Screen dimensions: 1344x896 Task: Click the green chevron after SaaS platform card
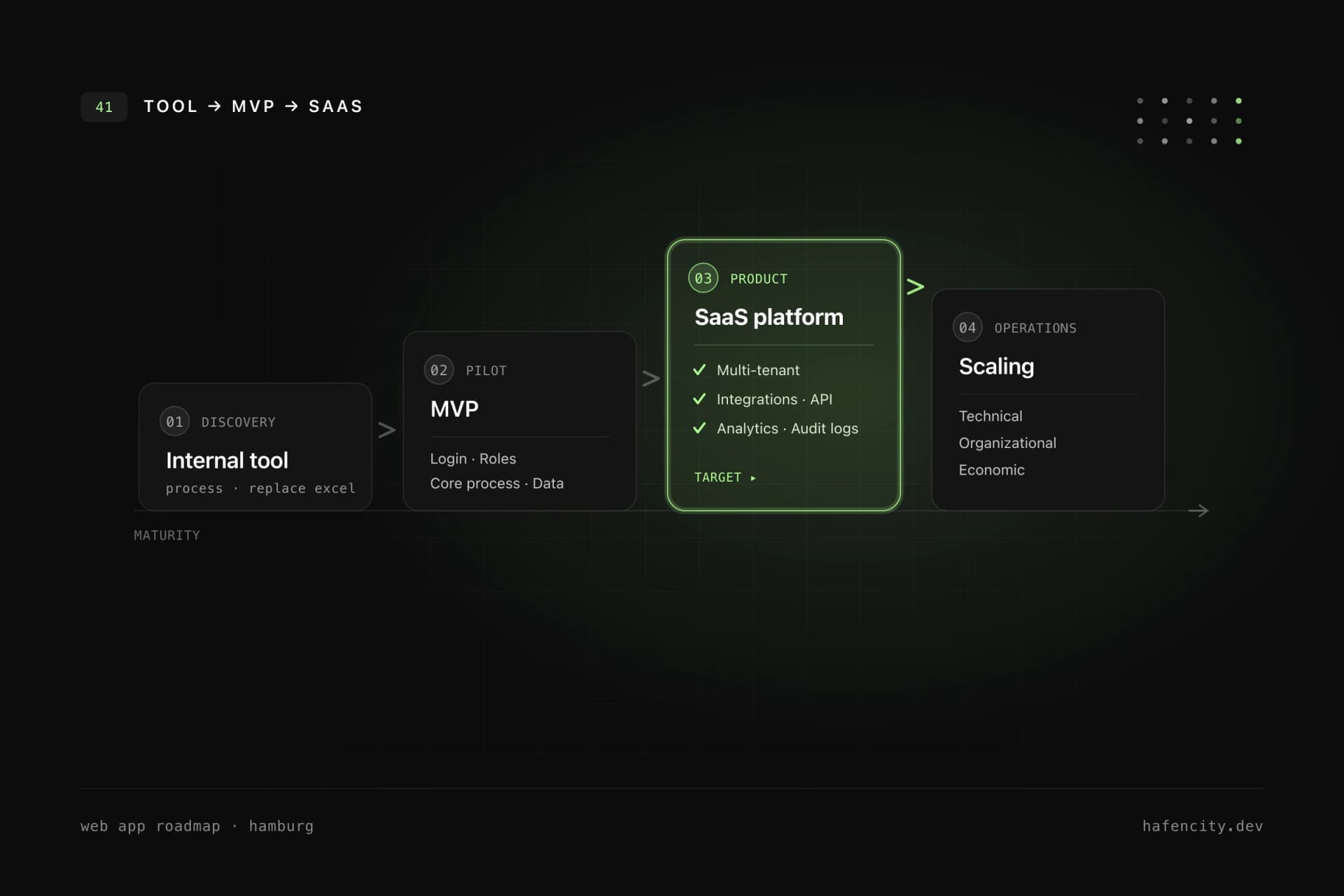(x=916, y=286)
